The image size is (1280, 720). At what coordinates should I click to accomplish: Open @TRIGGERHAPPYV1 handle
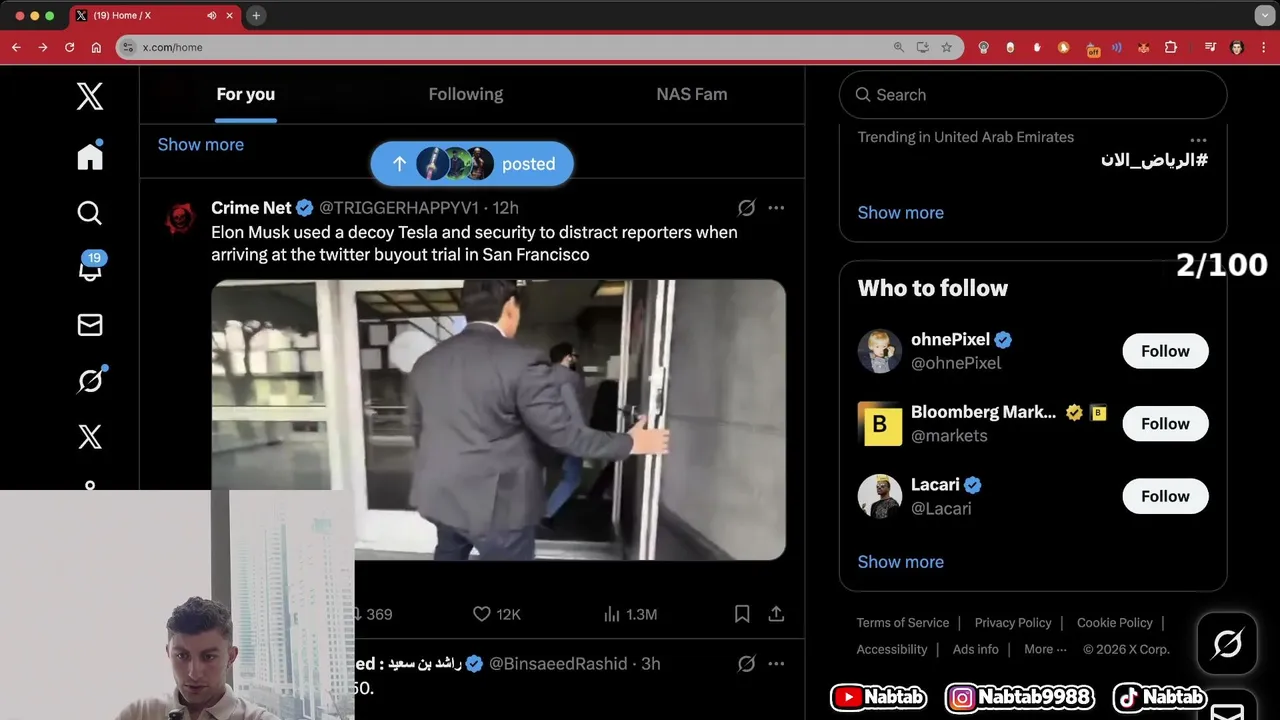point(399,208)
